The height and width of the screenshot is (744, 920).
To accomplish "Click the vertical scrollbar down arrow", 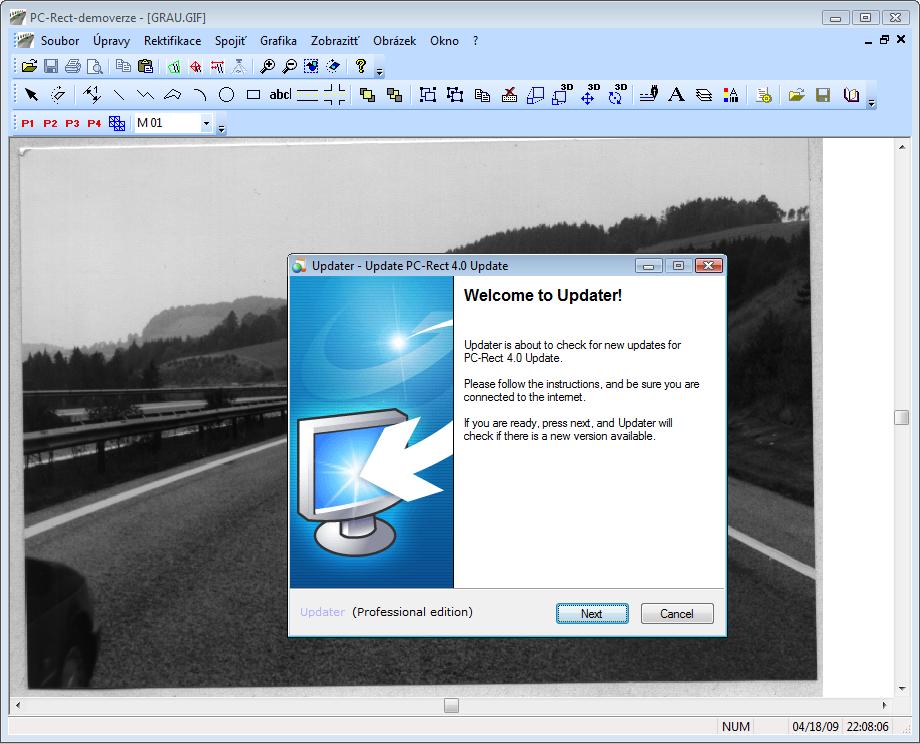I will [902, 689].
